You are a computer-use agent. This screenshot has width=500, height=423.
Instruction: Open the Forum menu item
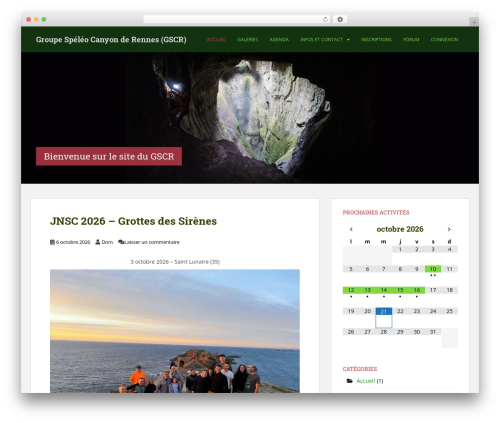[x=411, y=39]
